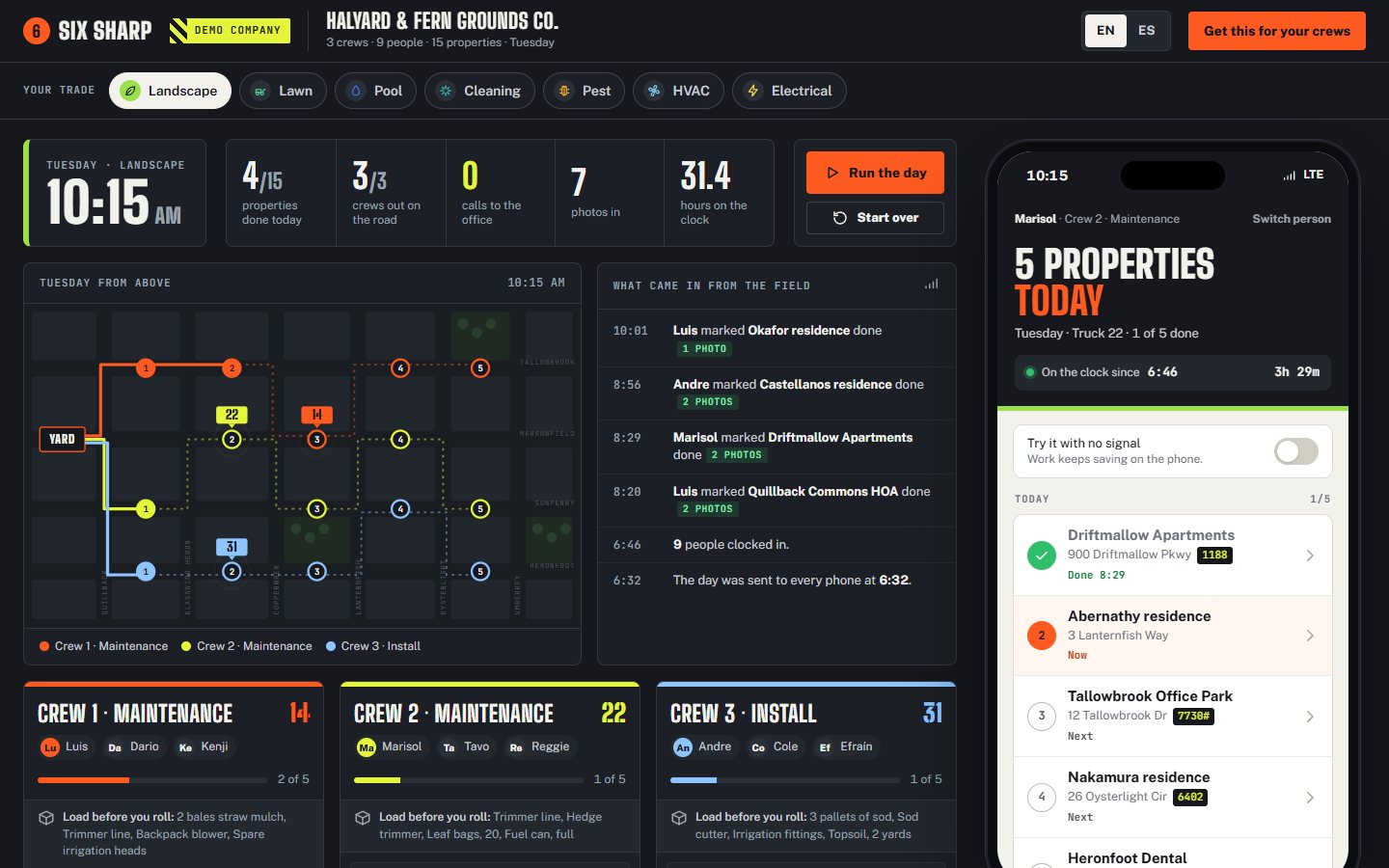Click gate code 6402 badge

[1190, 797]
